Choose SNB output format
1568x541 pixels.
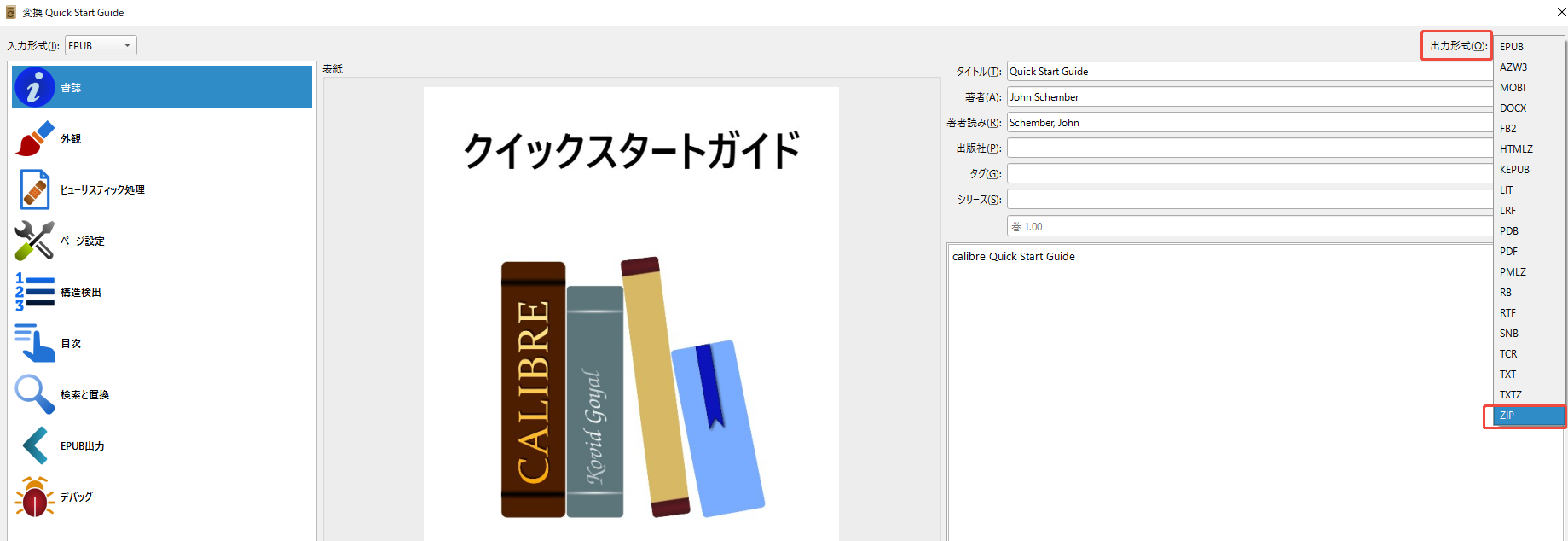pos(1530,333)
